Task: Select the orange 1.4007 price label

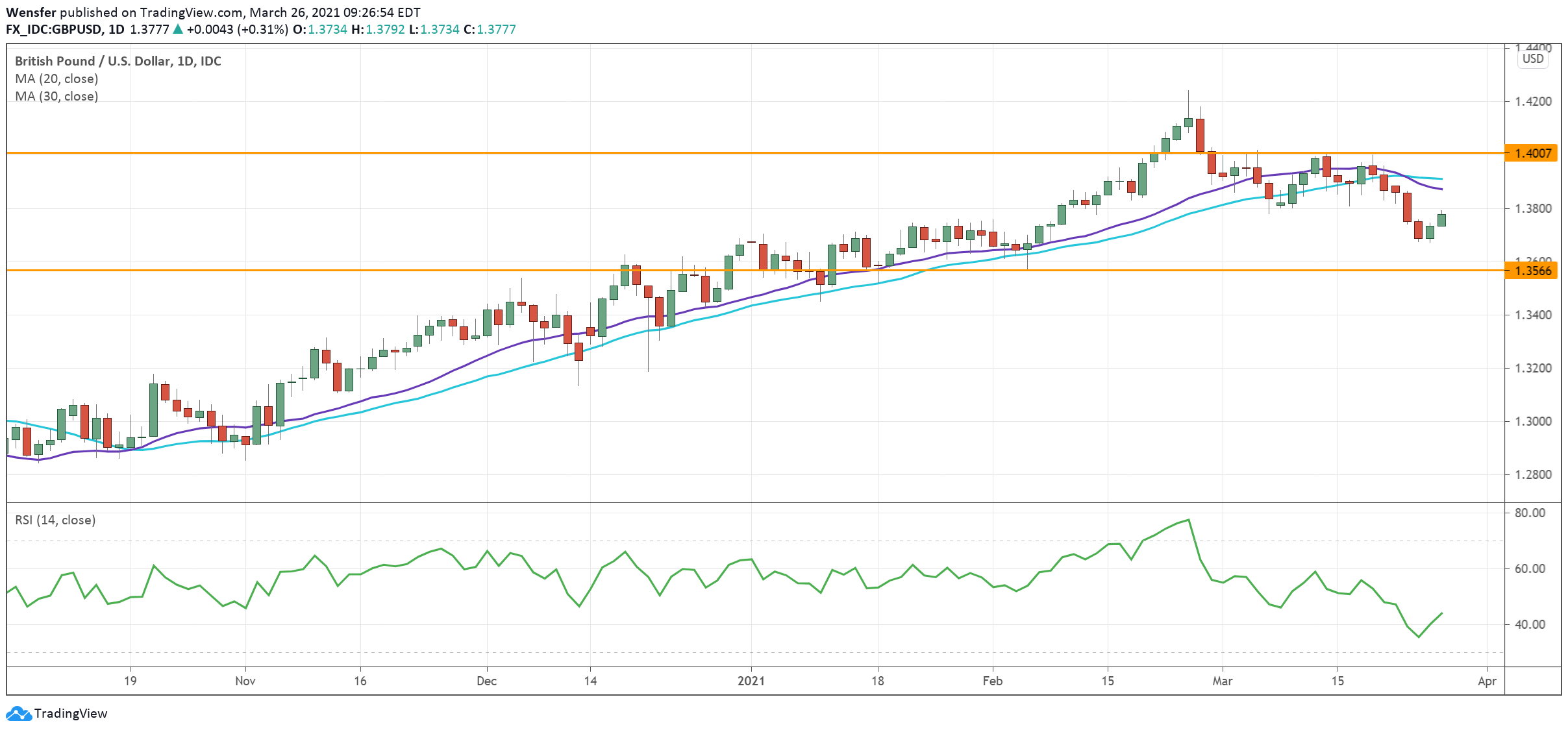Action: [x=1532, y=153]
